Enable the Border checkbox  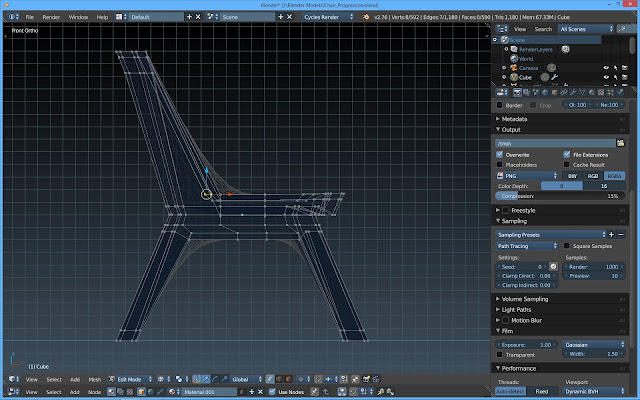(x=499, y=105)
